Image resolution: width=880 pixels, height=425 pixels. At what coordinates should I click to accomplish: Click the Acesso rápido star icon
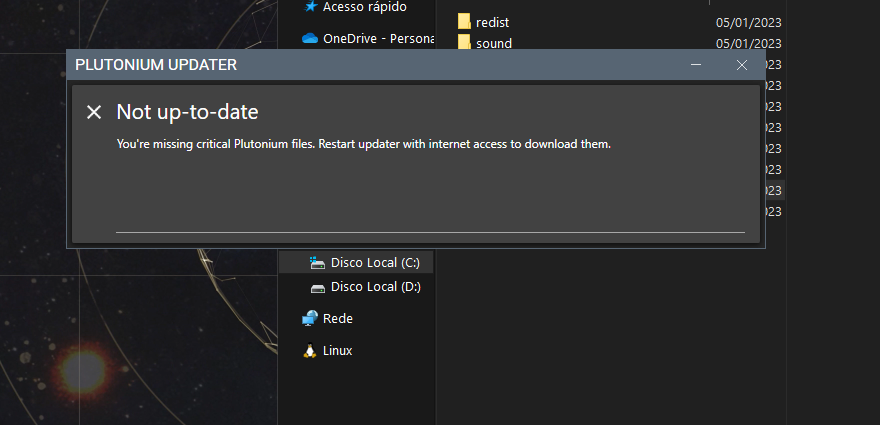pyautogui.click(x=310, y=7)
